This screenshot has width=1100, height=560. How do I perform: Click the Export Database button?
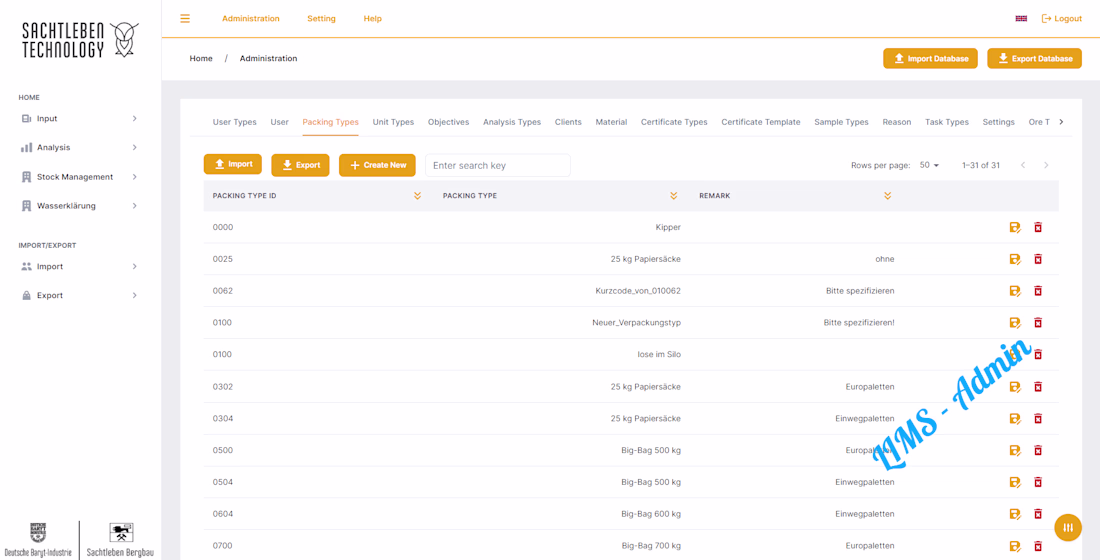1034,59
